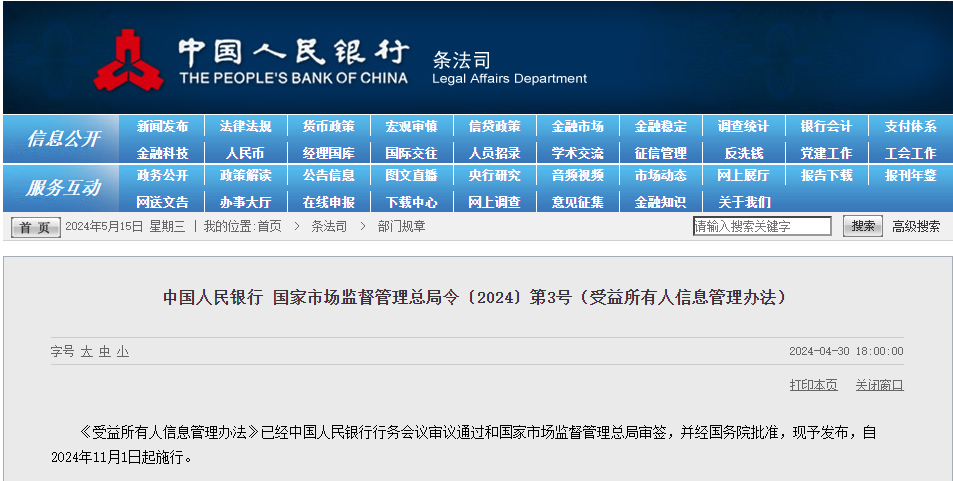
Task: Open 法律法规 menu item
Action: (x=246, y=126)
